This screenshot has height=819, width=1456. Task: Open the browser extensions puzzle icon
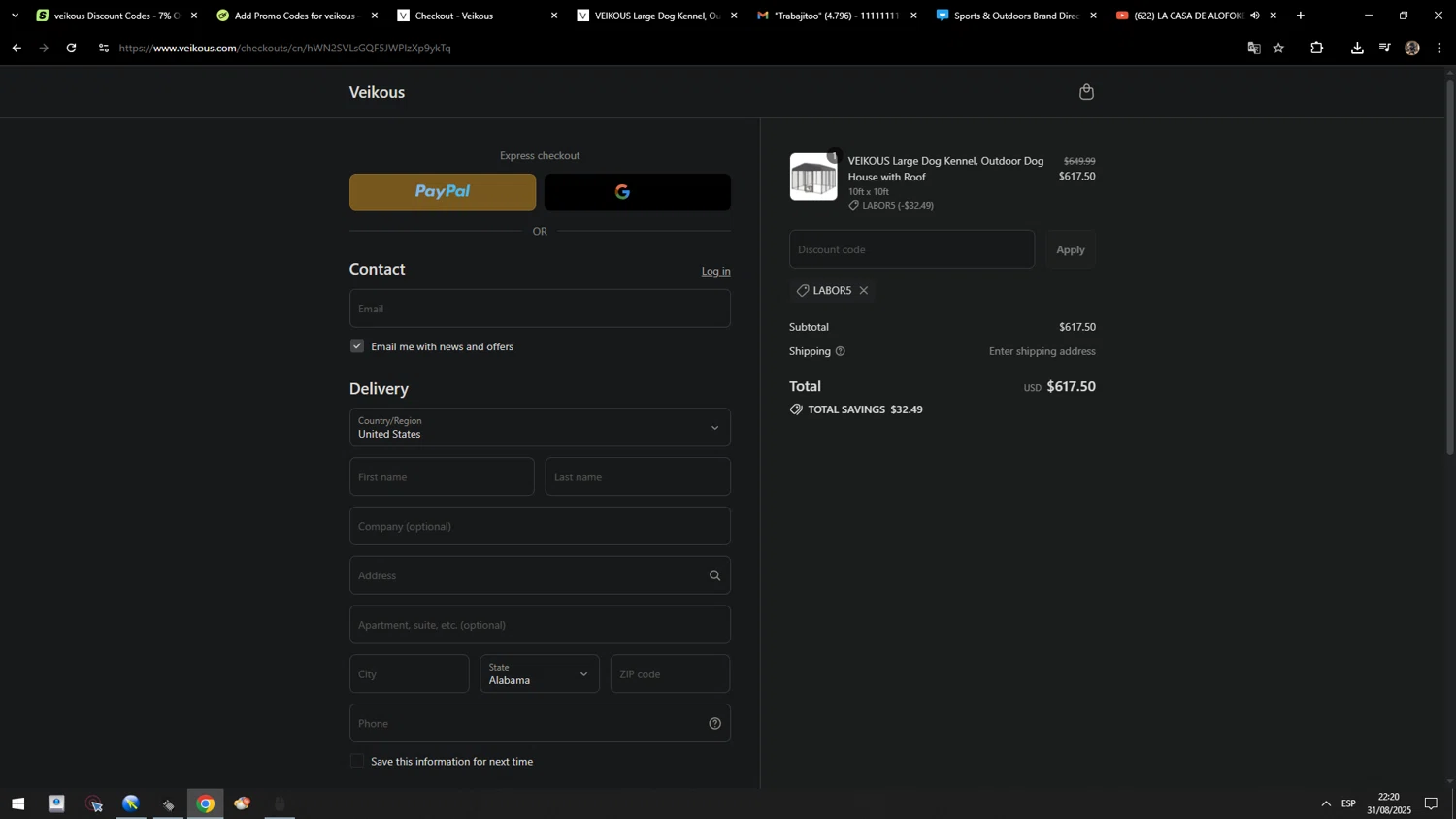(x=1316, y=48)
